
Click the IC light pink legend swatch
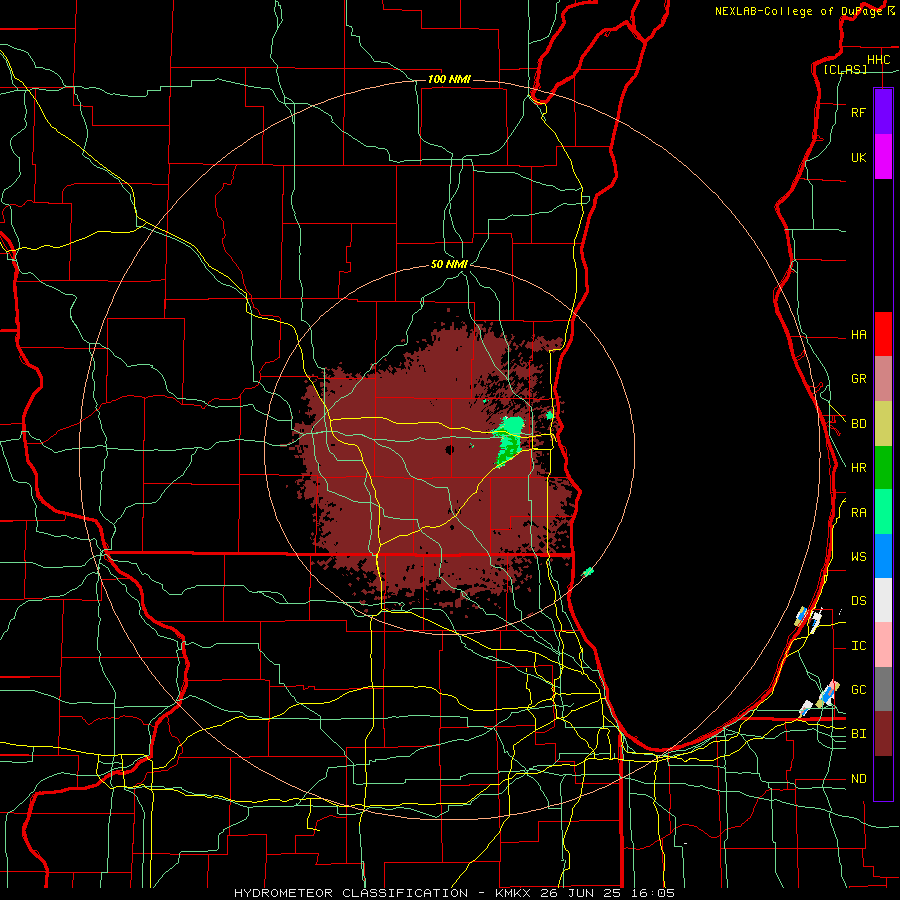(x=883, y=645)
